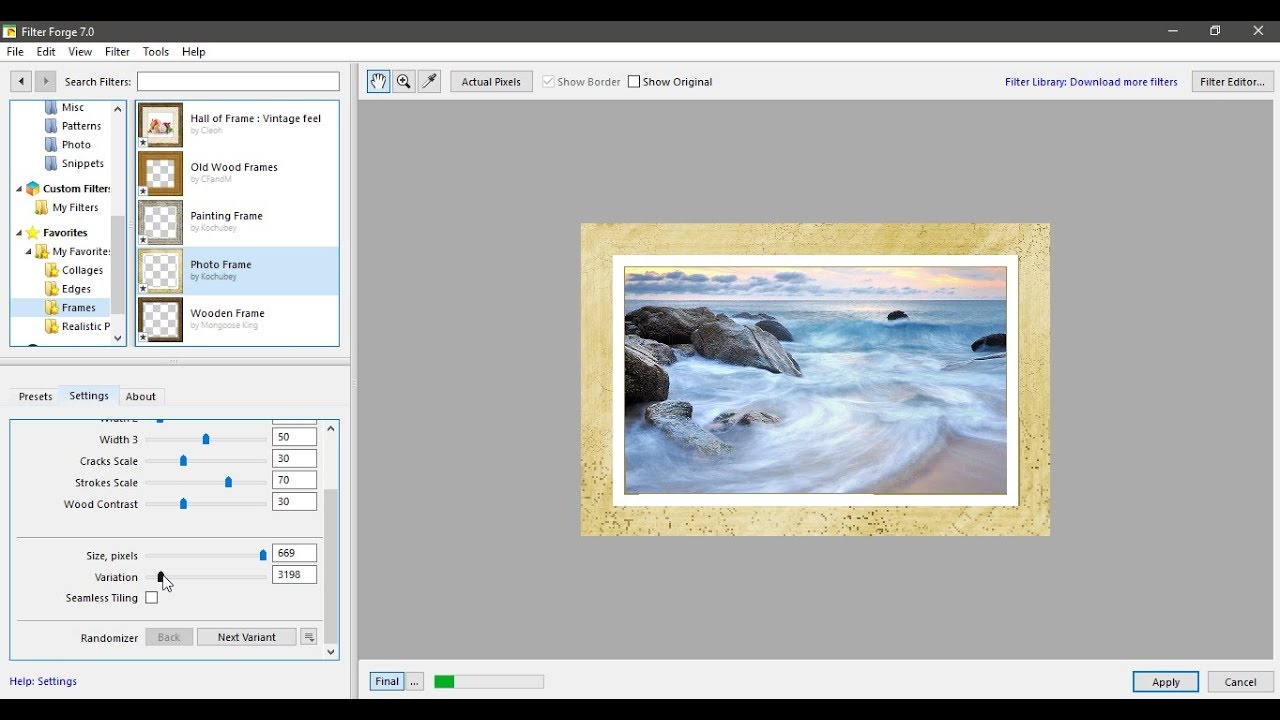Switch to the About tab
1280x720 pixels.
141,397
